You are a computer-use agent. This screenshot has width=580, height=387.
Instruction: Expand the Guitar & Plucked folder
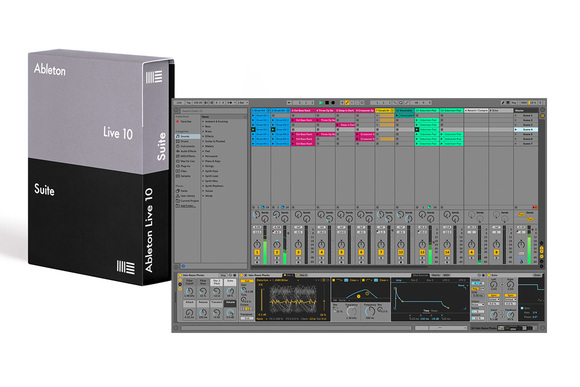[x=215, y=141]
